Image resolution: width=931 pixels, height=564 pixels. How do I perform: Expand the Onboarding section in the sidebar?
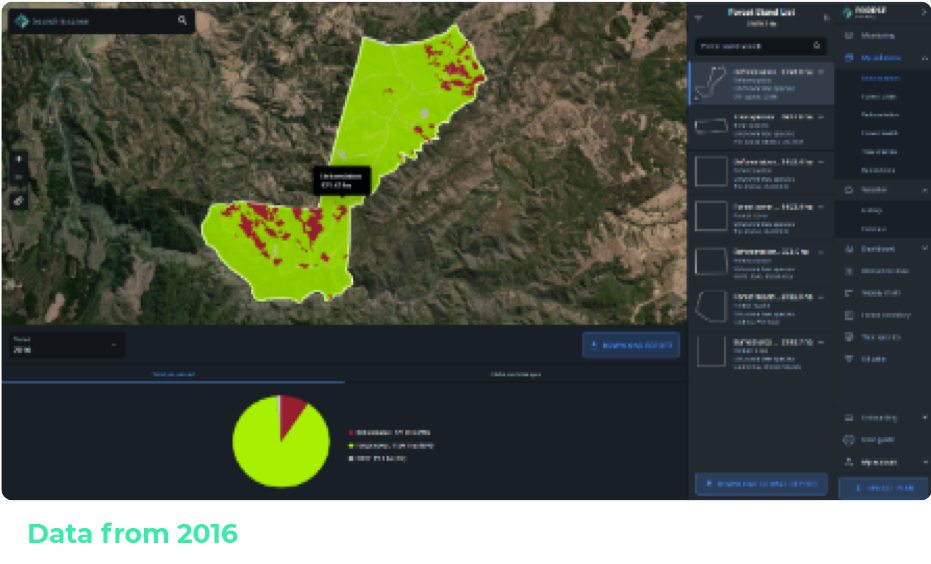pyautogui.click(x=923, y=417)
